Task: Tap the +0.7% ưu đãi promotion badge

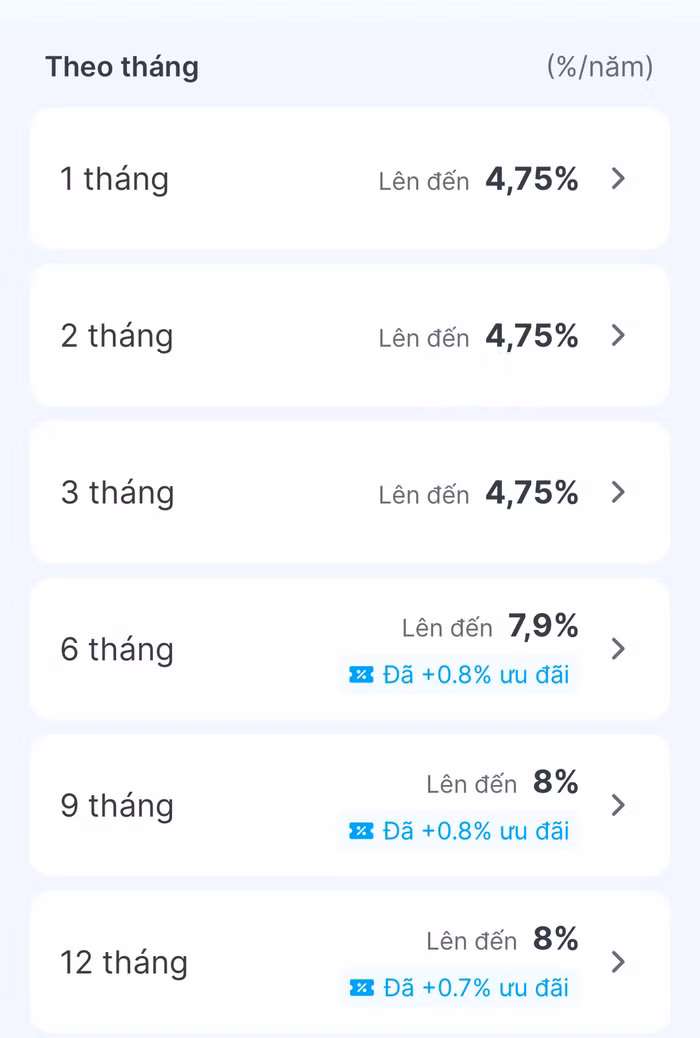Action: pos(458,988)
